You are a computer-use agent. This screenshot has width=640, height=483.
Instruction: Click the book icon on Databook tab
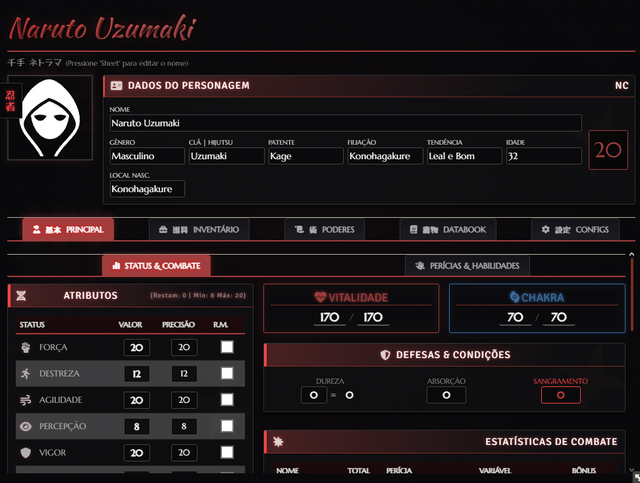413,229
